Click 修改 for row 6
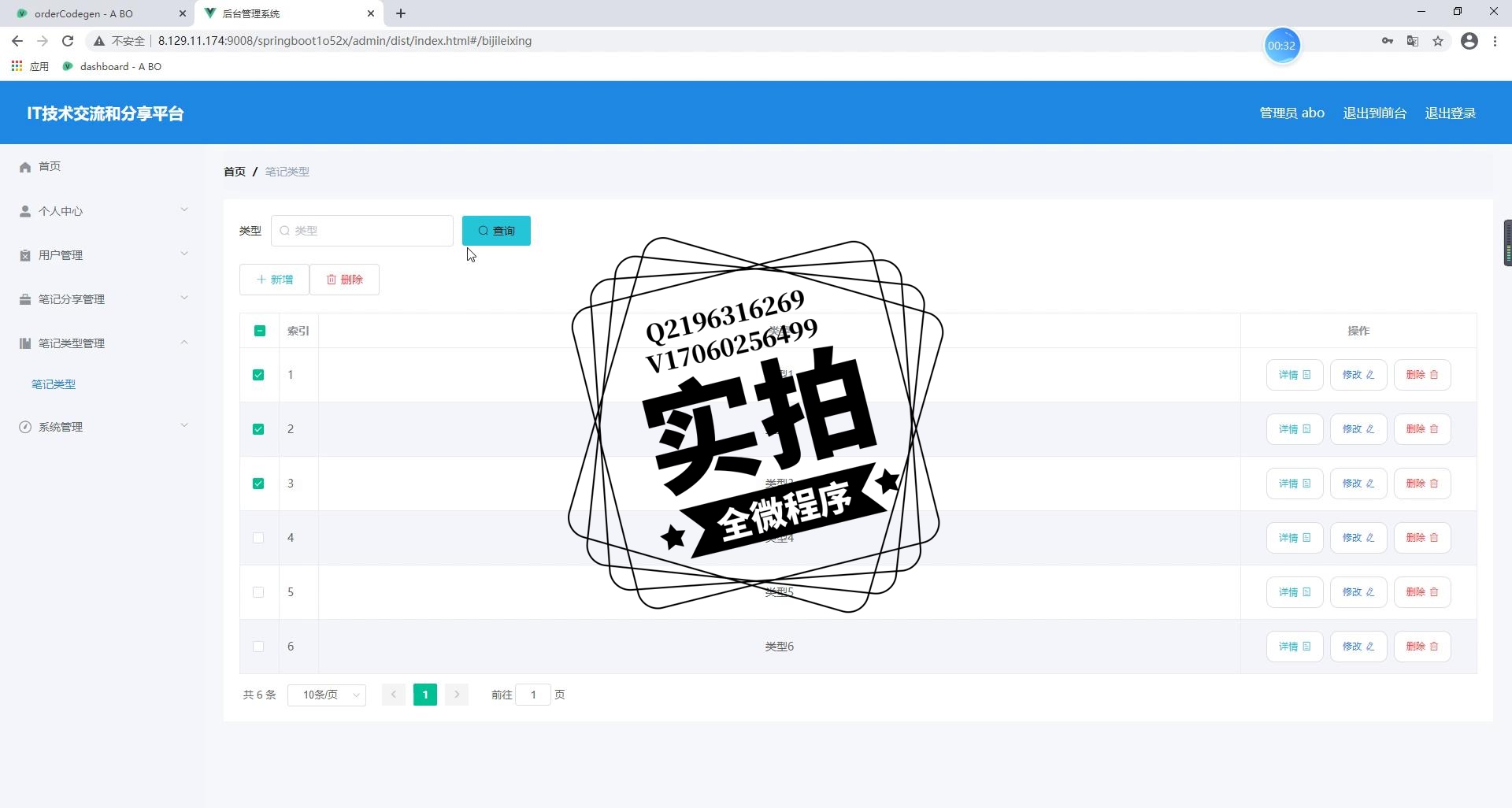Image resolution: width=1512 pixels, height=808 pixels. tap(1358, 647)
